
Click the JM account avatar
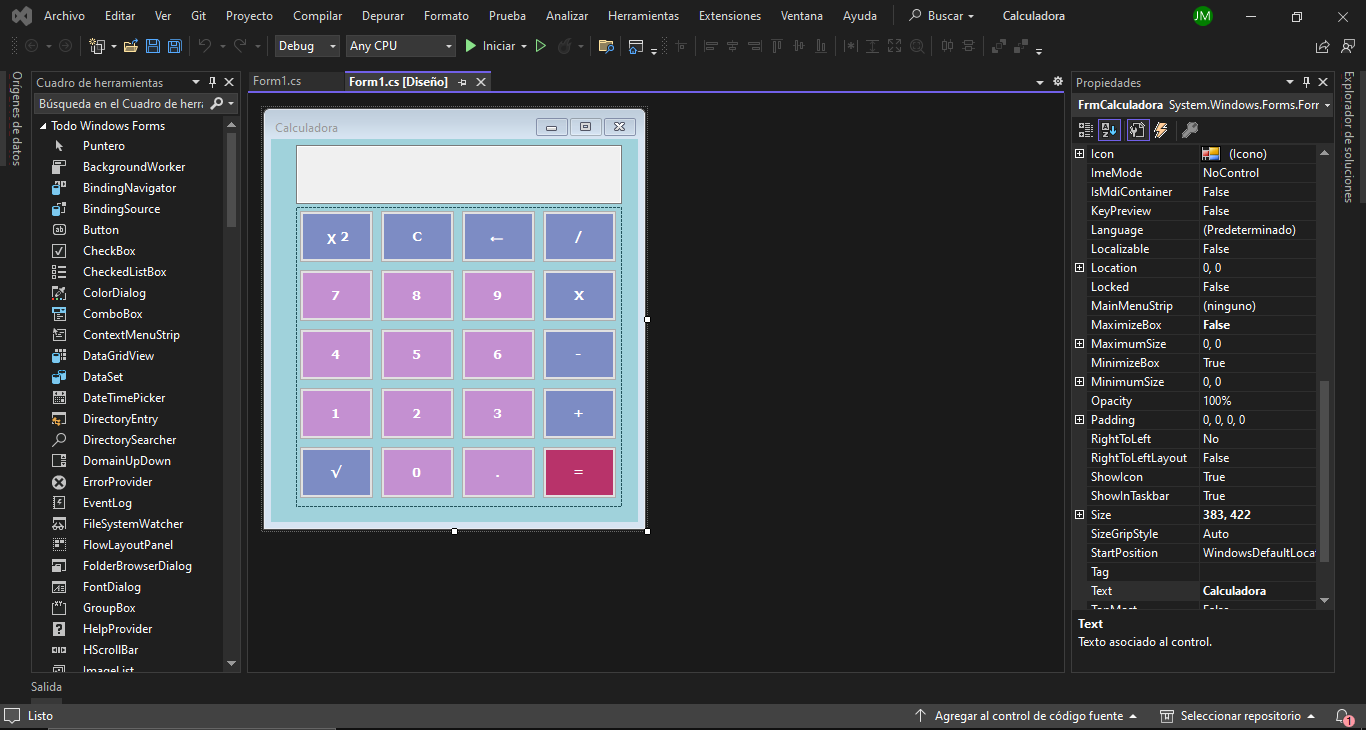(x=1203, y=16)
